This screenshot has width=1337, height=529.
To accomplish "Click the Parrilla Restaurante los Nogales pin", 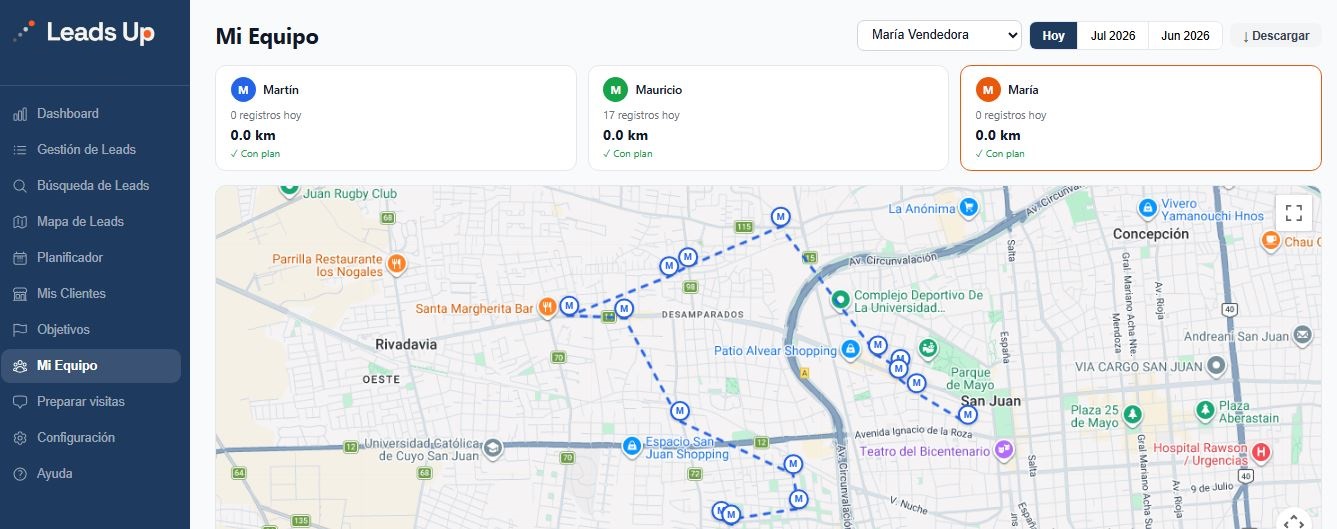I will coord(397,265).
